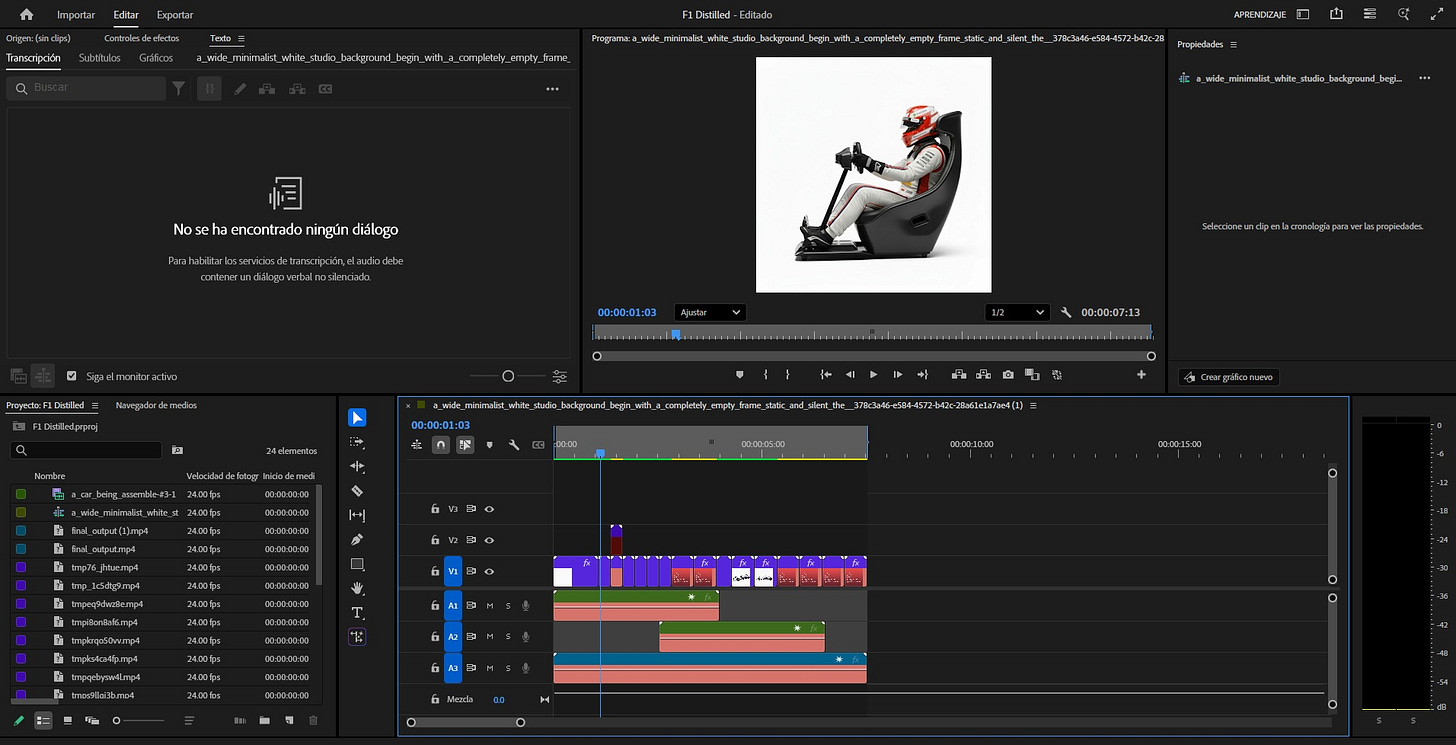Click the 'Crear gráfico nuevo' button
The height and width of the screenshot is (745, 1456).
(x=1228, y=377)
